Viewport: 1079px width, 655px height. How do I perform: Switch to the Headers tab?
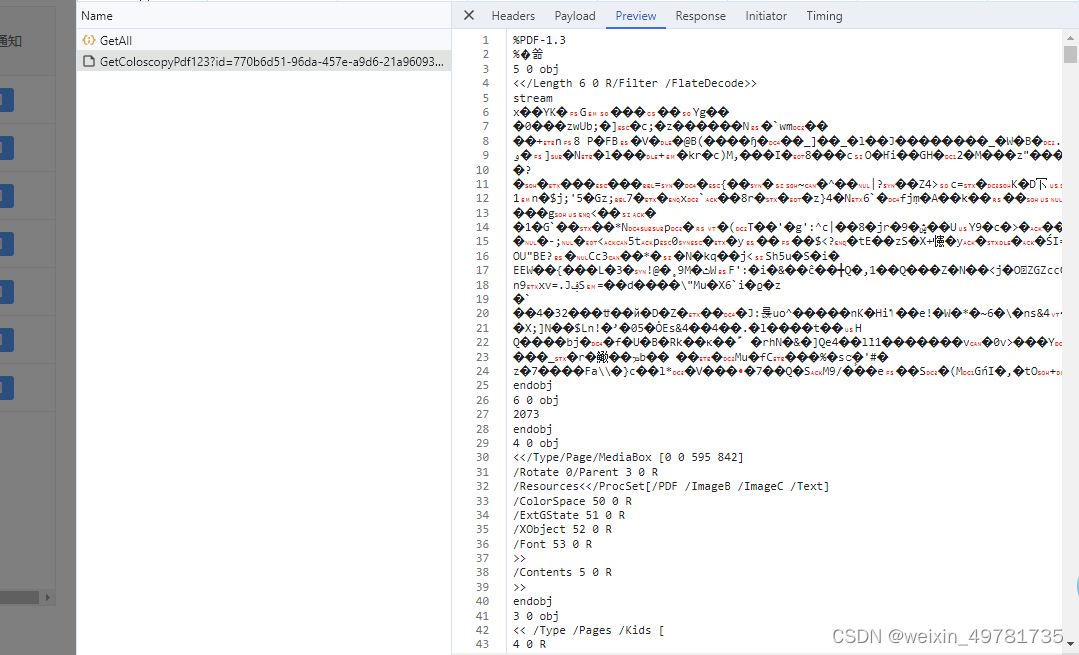[513, 16]
